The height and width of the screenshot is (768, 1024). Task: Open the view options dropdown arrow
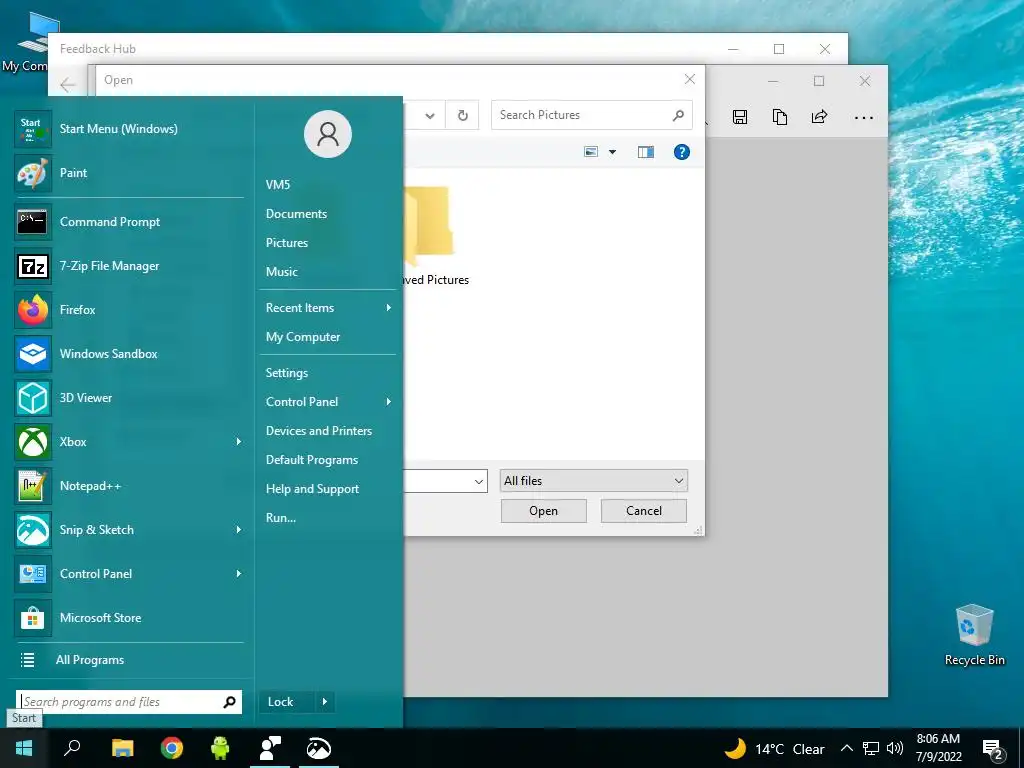pos(613,152)
